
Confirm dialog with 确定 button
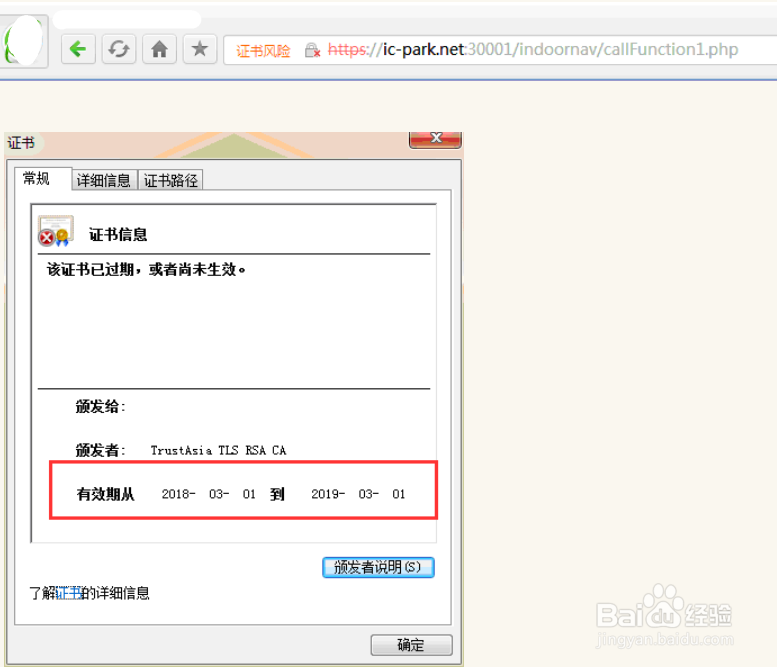tap(411, 645)
